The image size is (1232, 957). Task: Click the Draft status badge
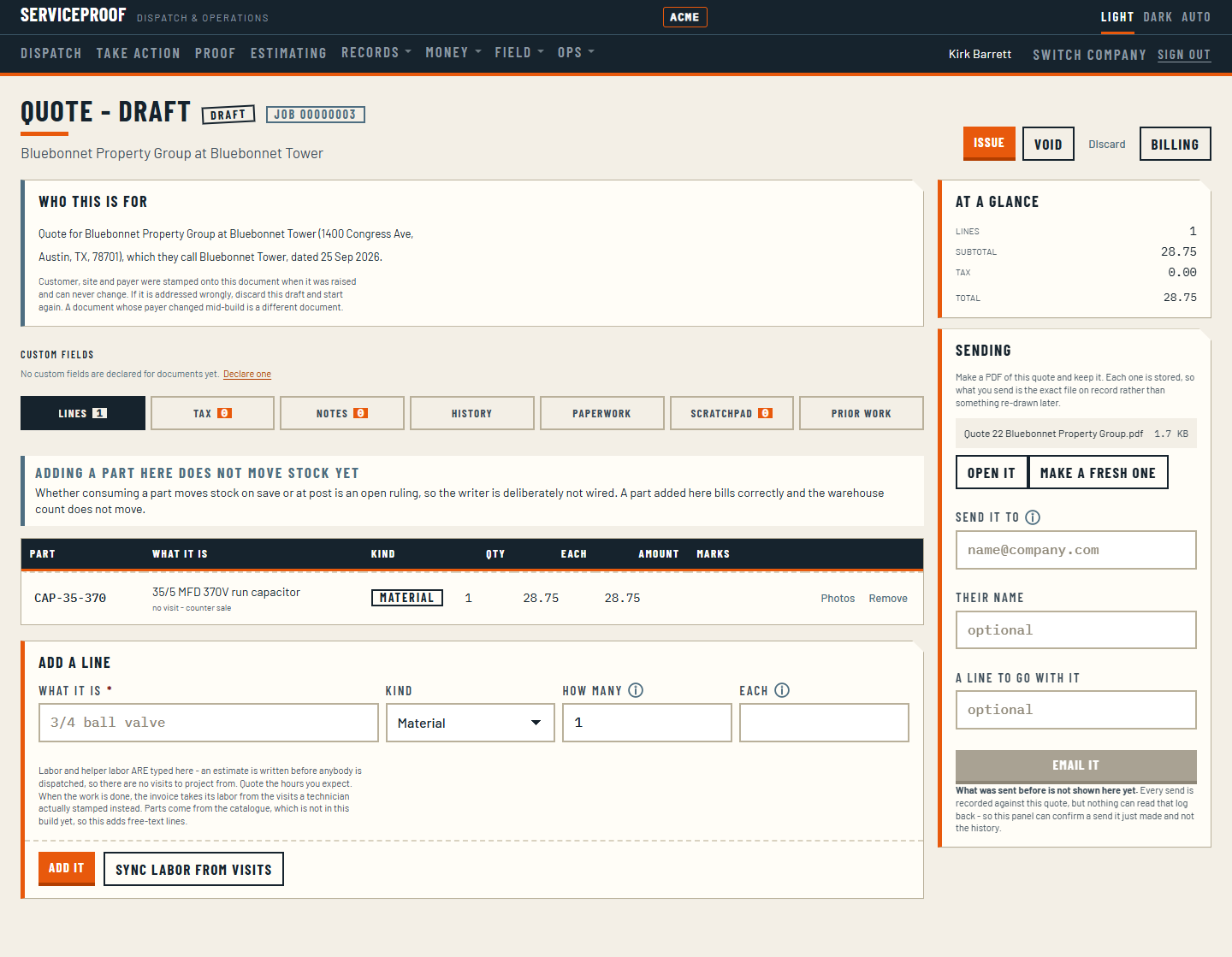(x=228, y=115)
